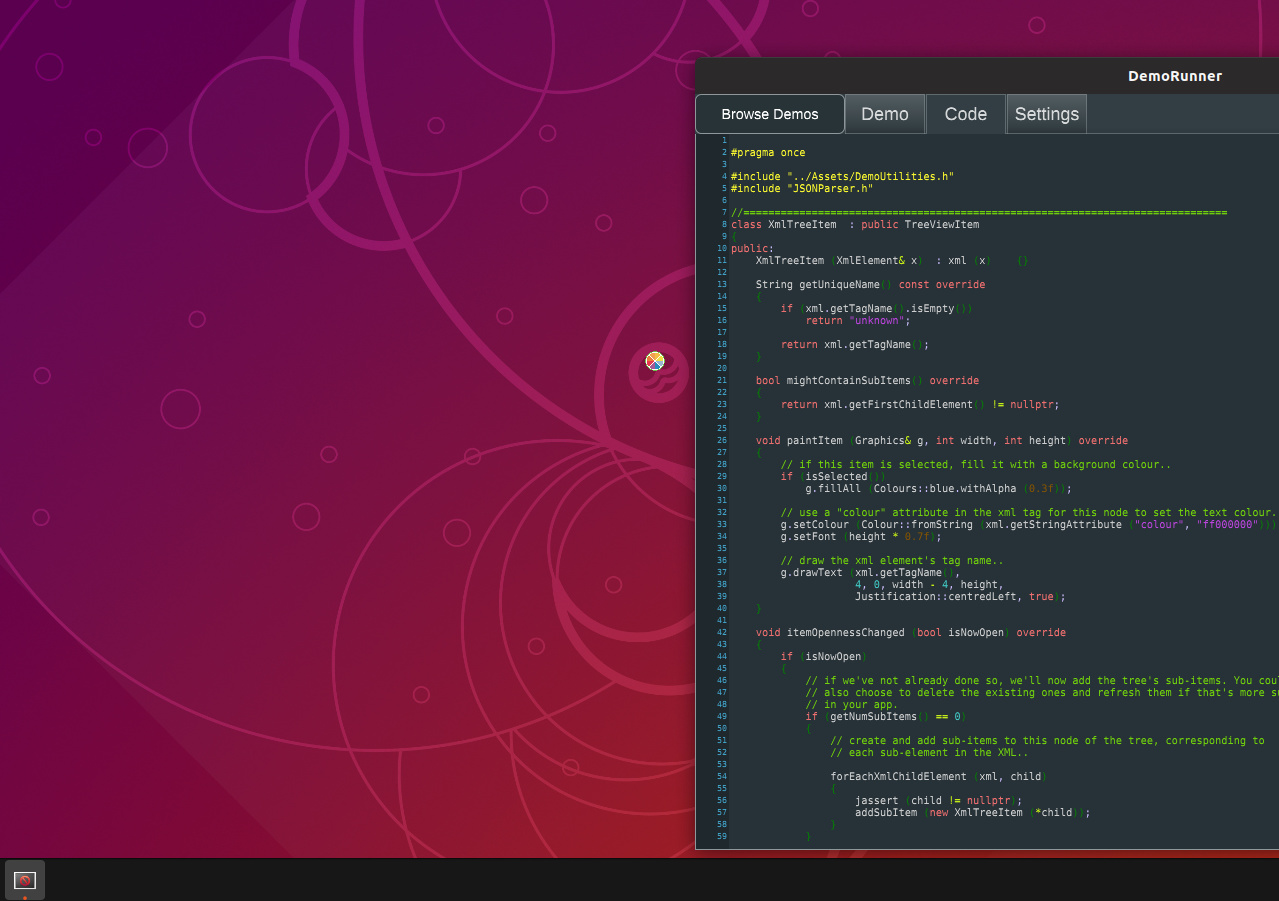
Task: Click line number 26 in the gutter
Action: coord(722,440)
